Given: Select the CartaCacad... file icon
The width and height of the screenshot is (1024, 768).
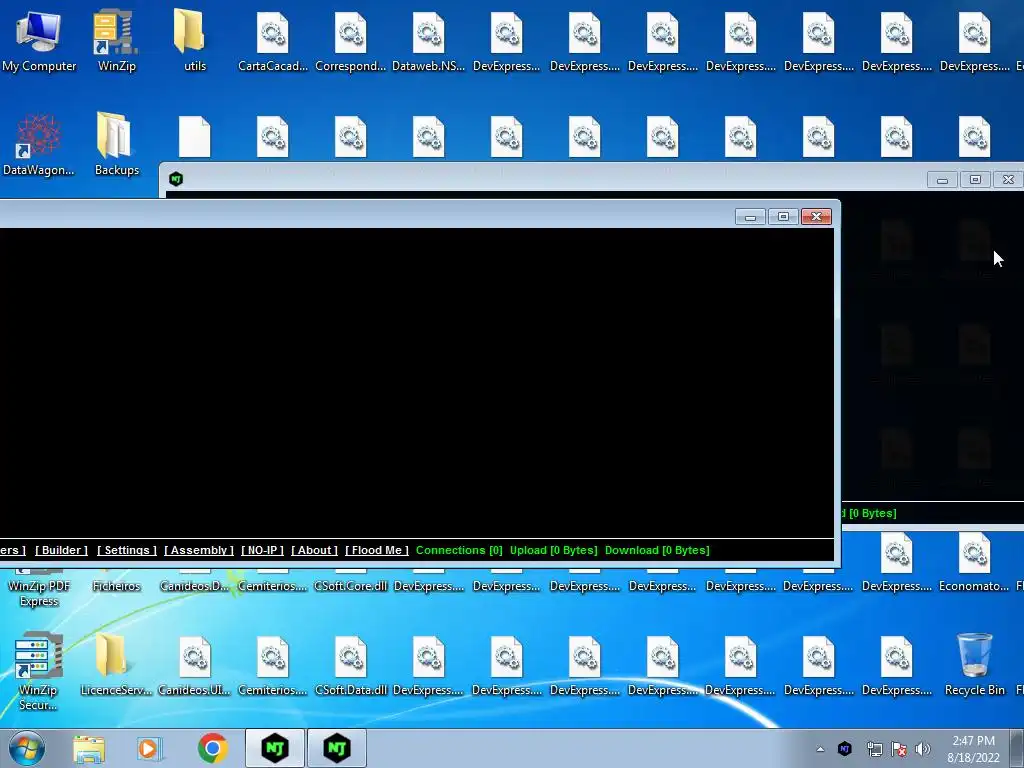Looking at the screenshot, I should pos(272,40).
